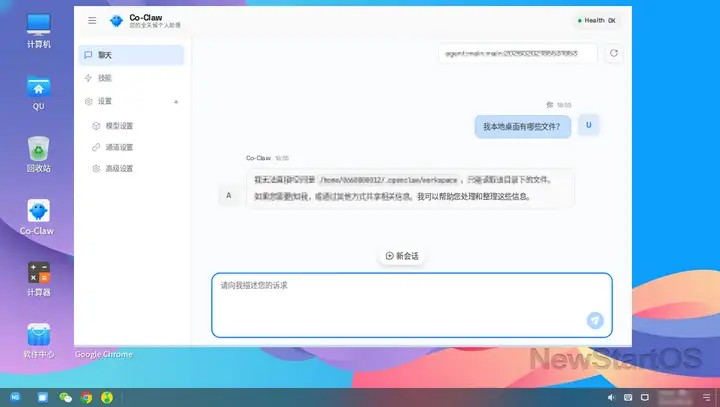Collapse the 设置 settings section arrow

click(176, 101)
